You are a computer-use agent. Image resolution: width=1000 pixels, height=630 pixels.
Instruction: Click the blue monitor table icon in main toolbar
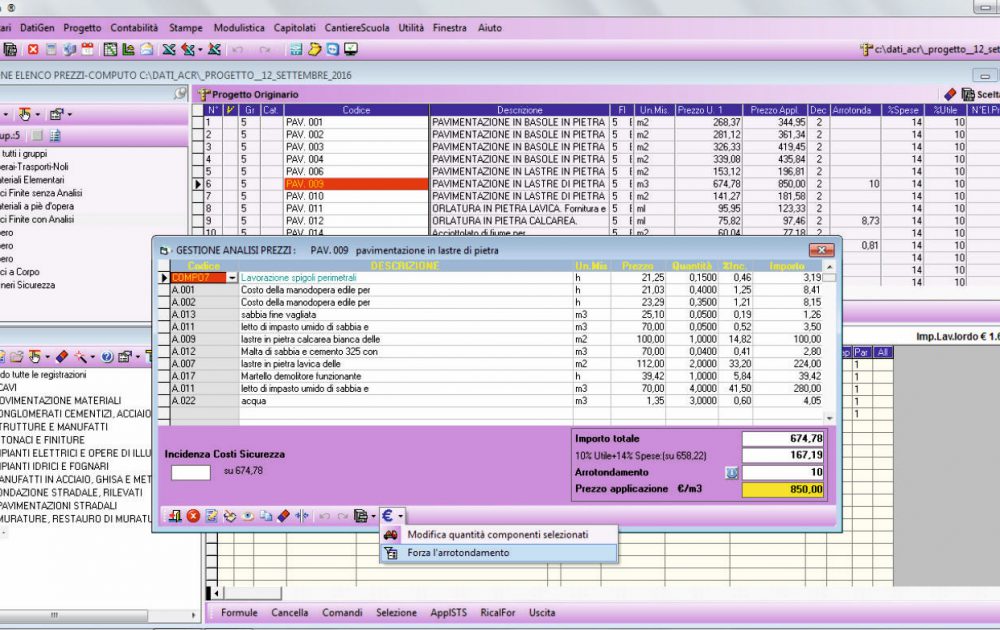(x=296, y=49)
